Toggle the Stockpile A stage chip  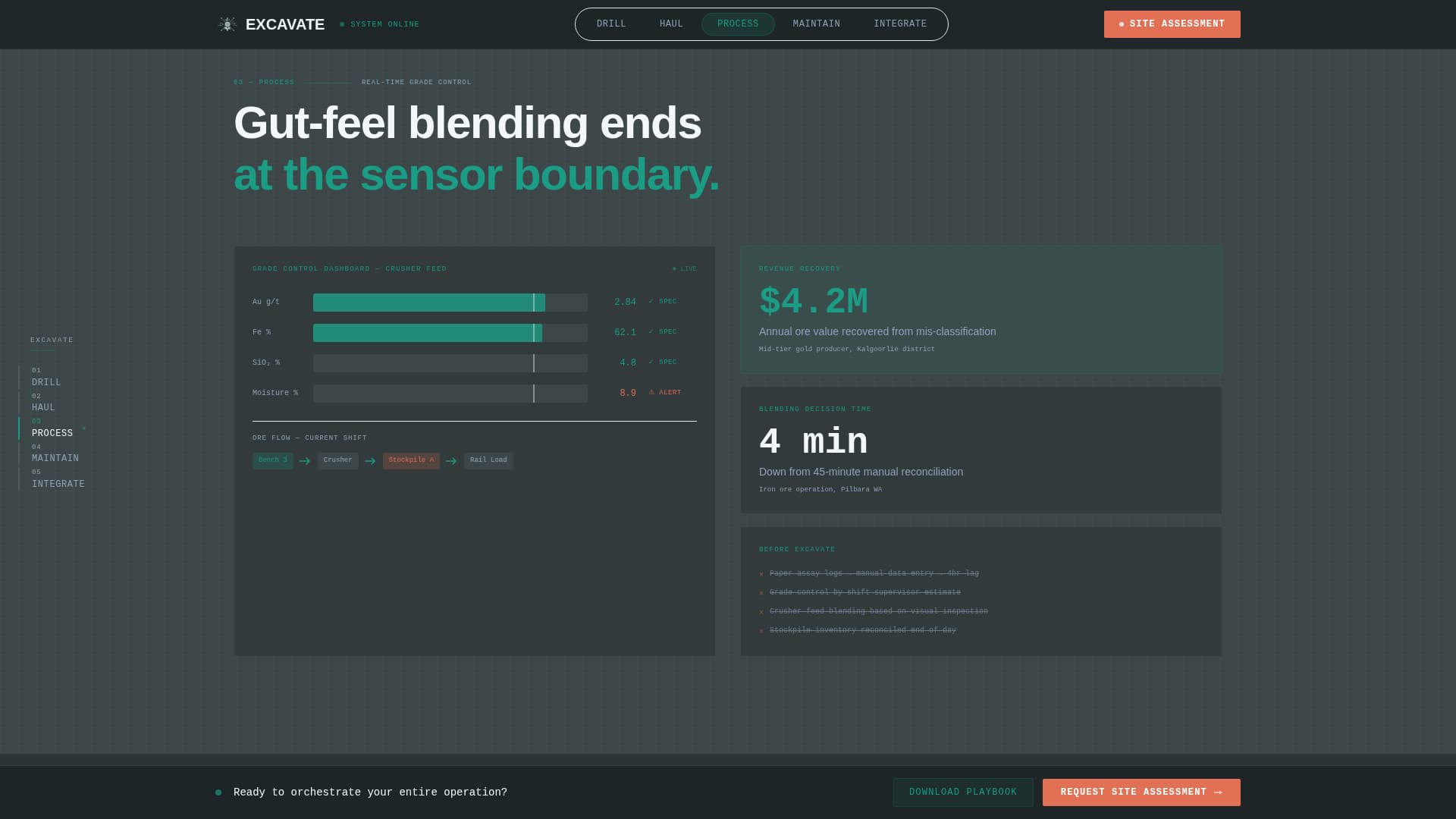(410, 460)
